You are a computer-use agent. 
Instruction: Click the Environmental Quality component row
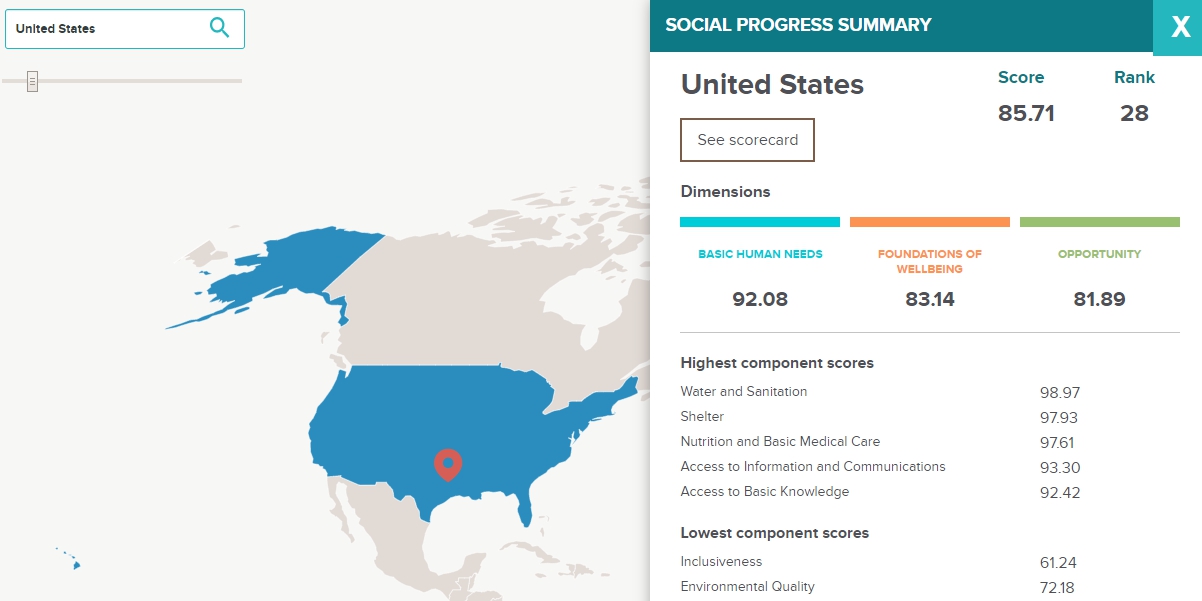pos(880,587)
